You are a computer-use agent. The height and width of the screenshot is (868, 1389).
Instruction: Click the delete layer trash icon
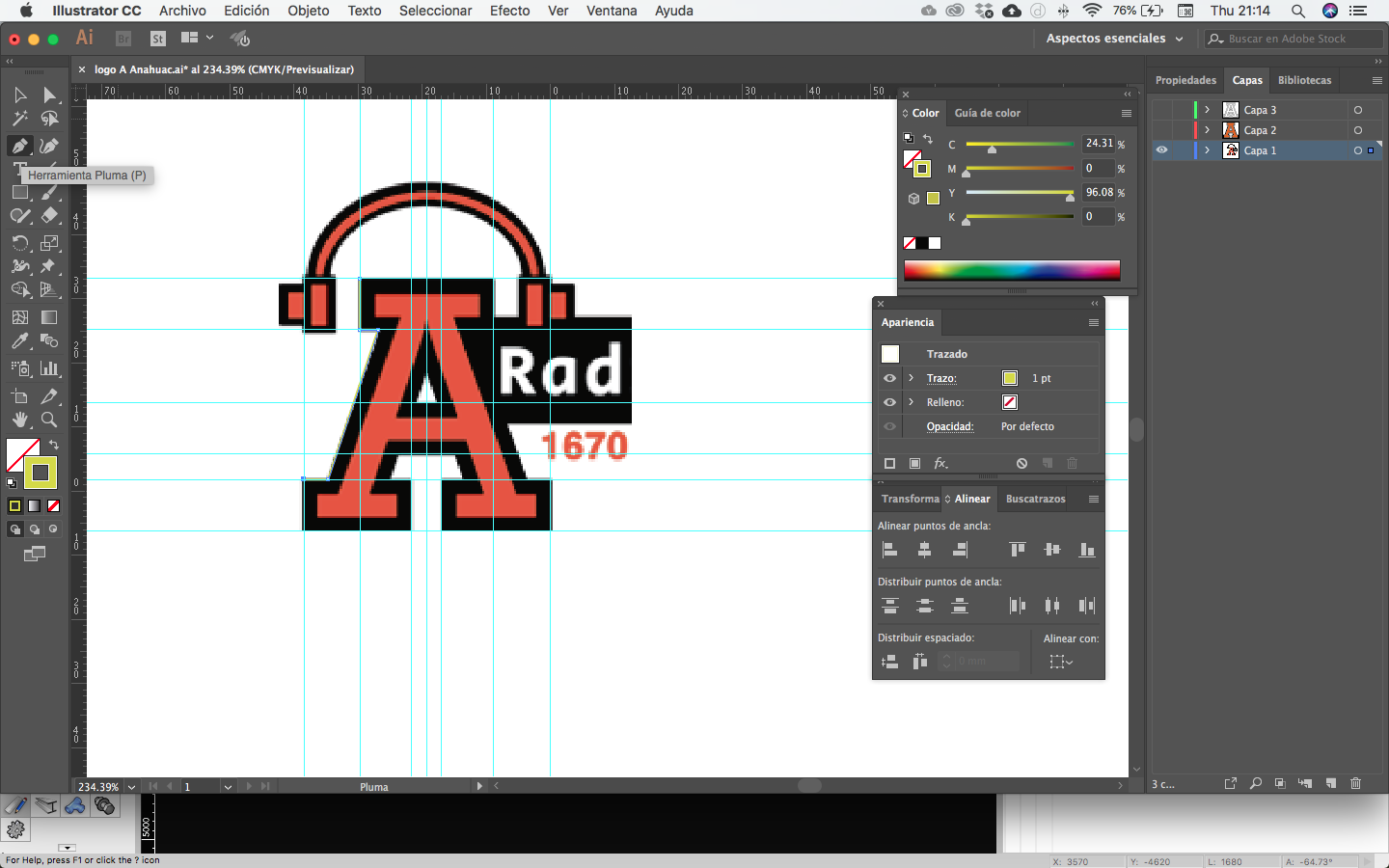(1355, 783)
